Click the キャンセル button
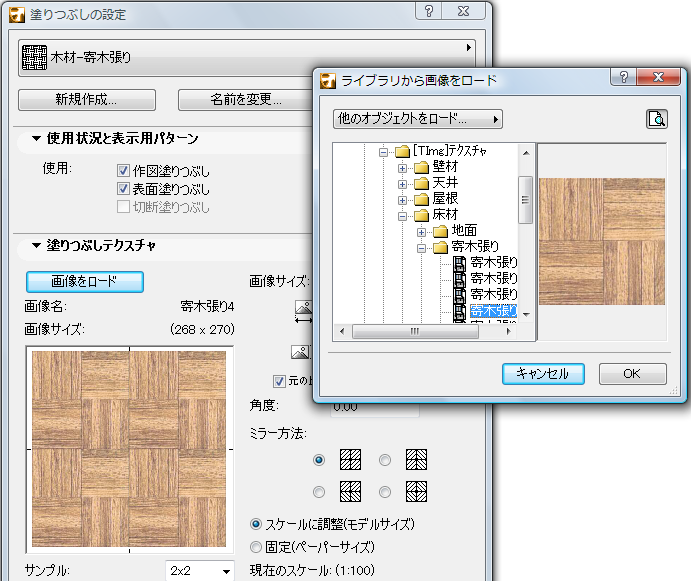This screenshot has width=691, height=581. (543, 374)
